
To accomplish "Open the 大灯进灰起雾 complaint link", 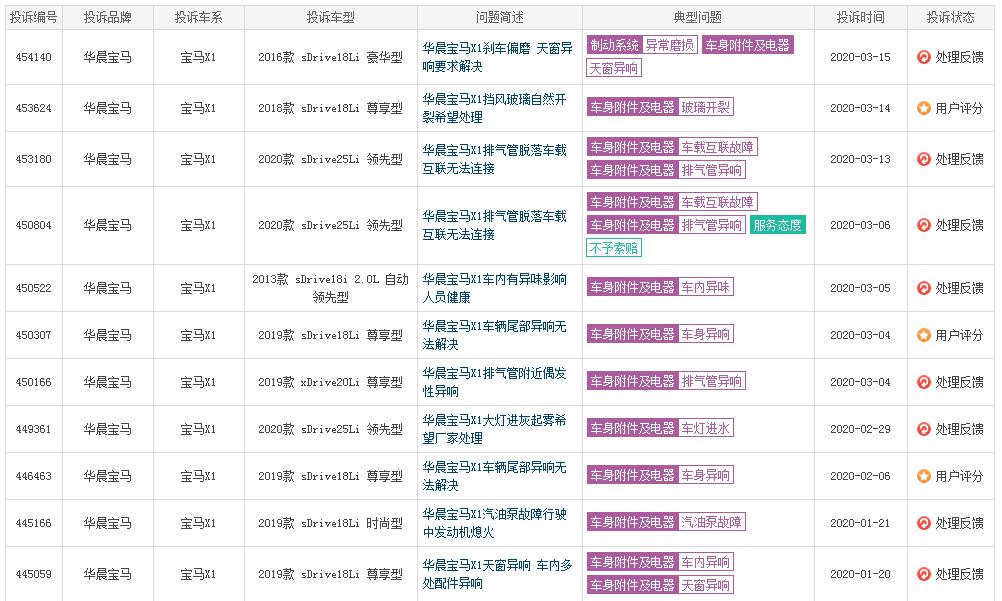I will (495, 429).
